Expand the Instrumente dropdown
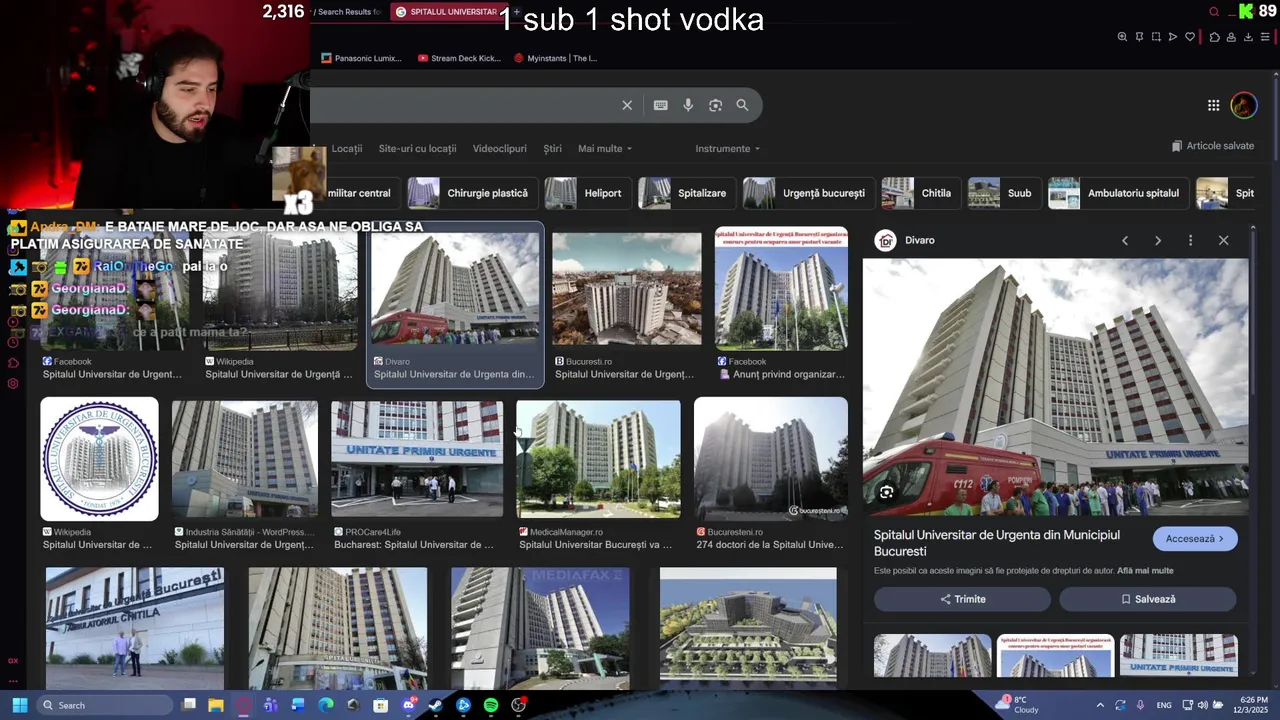This screenshot has height=720, width=1280. tap(728, 148)
